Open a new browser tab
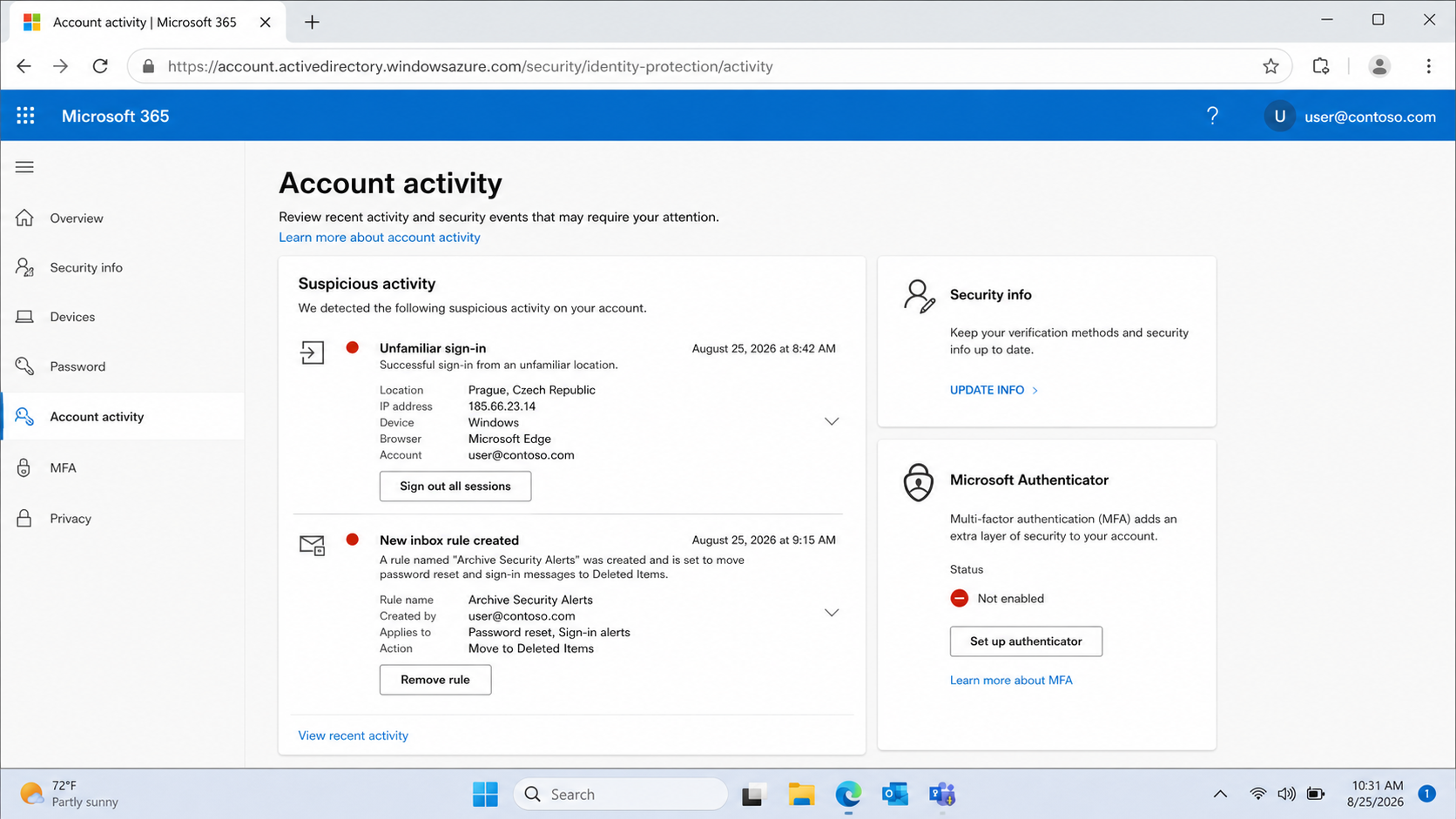Viewport: 1456px width, 819px height. [x=312, y=23]
